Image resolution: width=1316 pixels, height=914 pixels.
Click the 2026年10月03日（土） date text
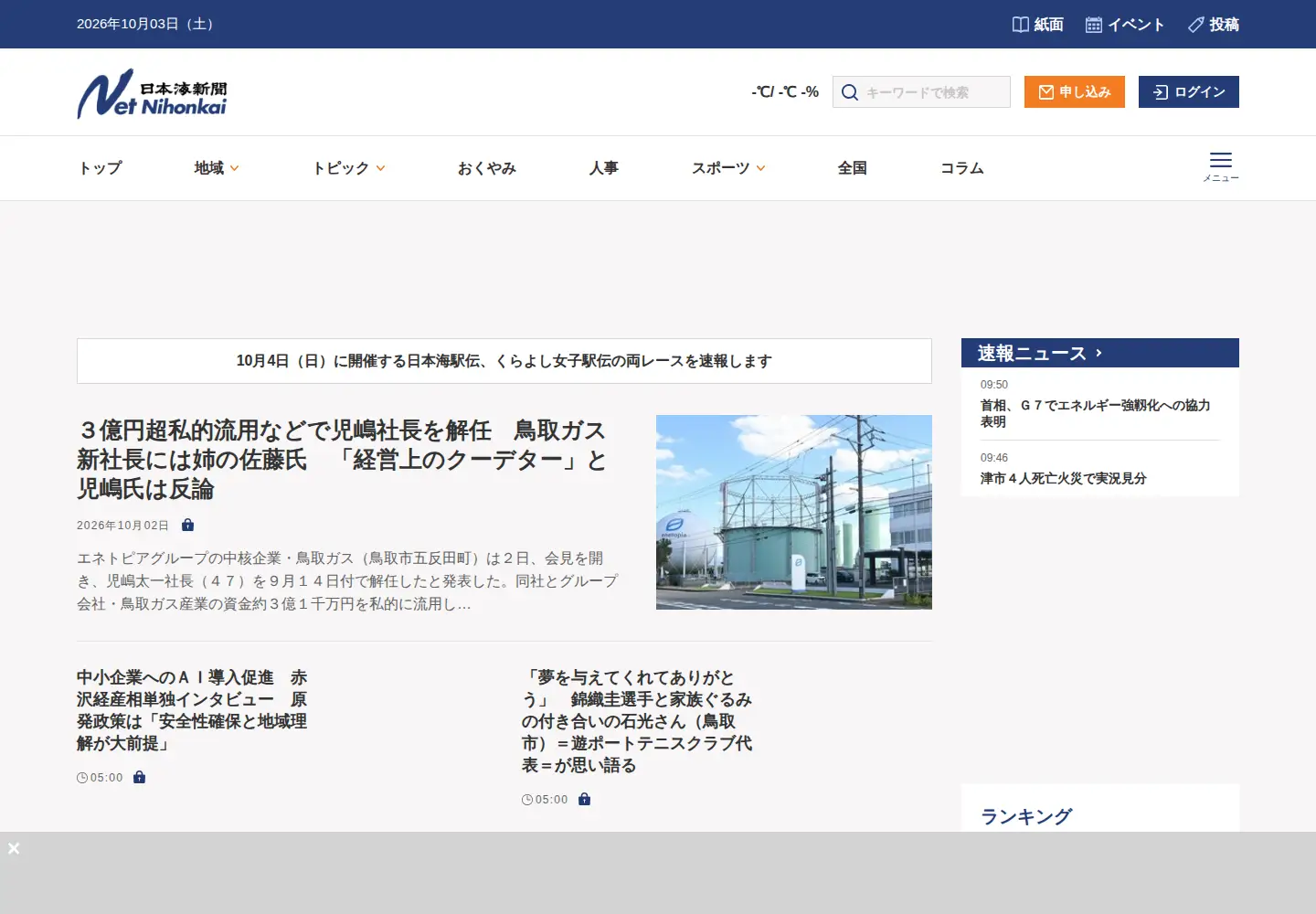(148, 24)
